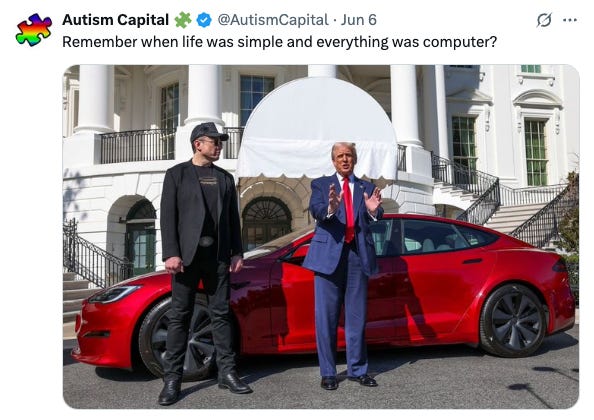Click the green puzzle piece emoji
The height and width of the screenshot is (420, 594).
[183, 20]
